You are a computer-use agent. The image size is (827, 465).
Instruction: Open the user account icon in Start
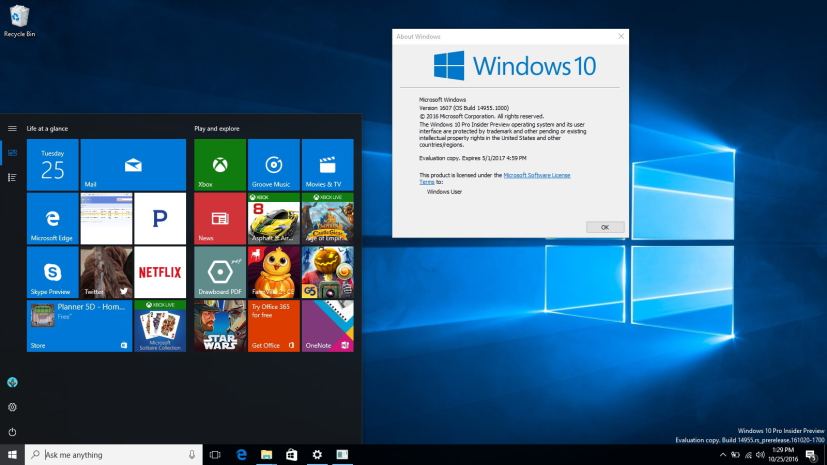(12, 382)
